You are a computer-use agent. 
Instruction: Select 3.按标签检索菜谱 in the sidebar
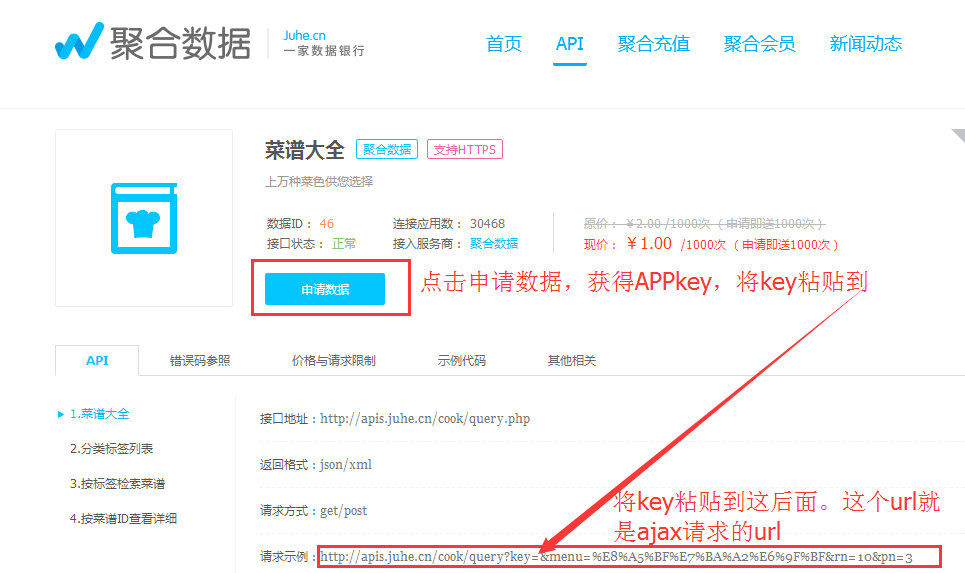118,484
